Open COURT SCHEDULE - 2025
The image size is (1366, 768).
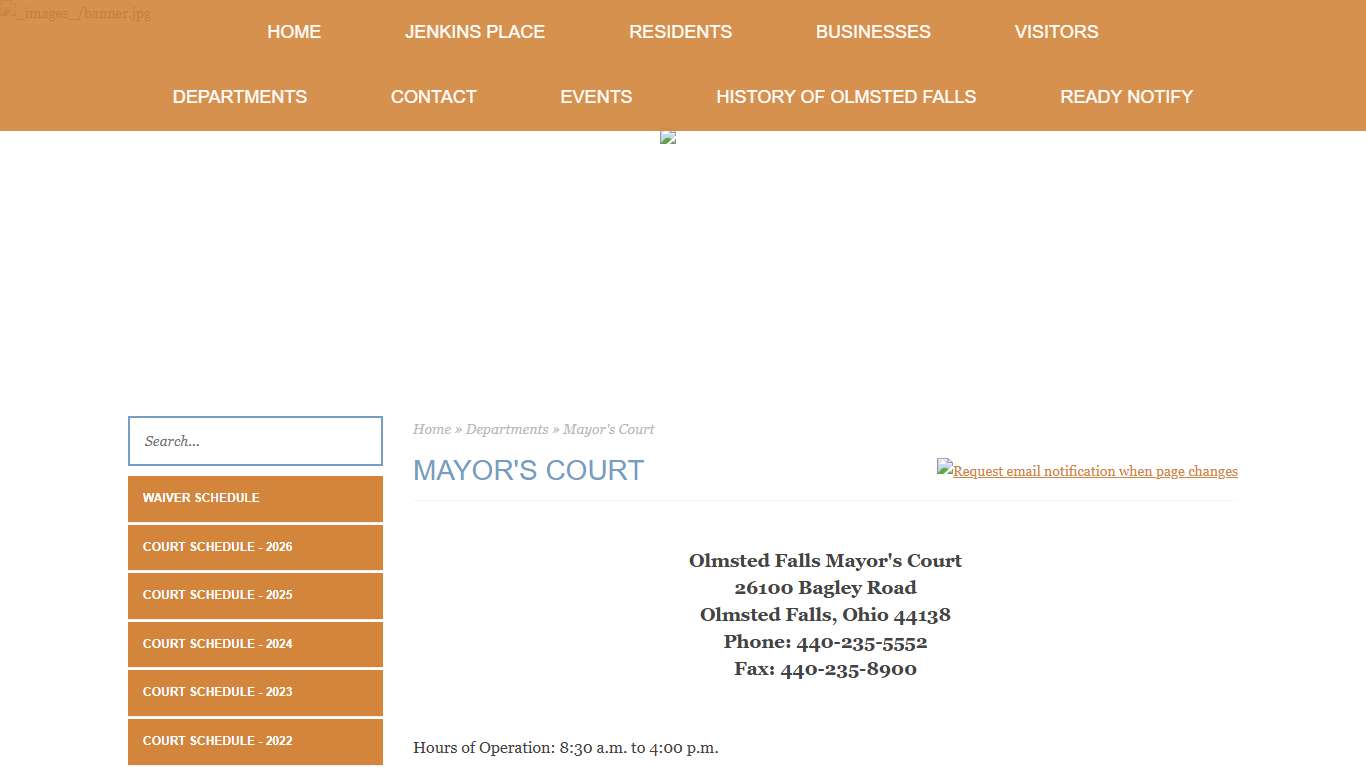tap(255, 595)
